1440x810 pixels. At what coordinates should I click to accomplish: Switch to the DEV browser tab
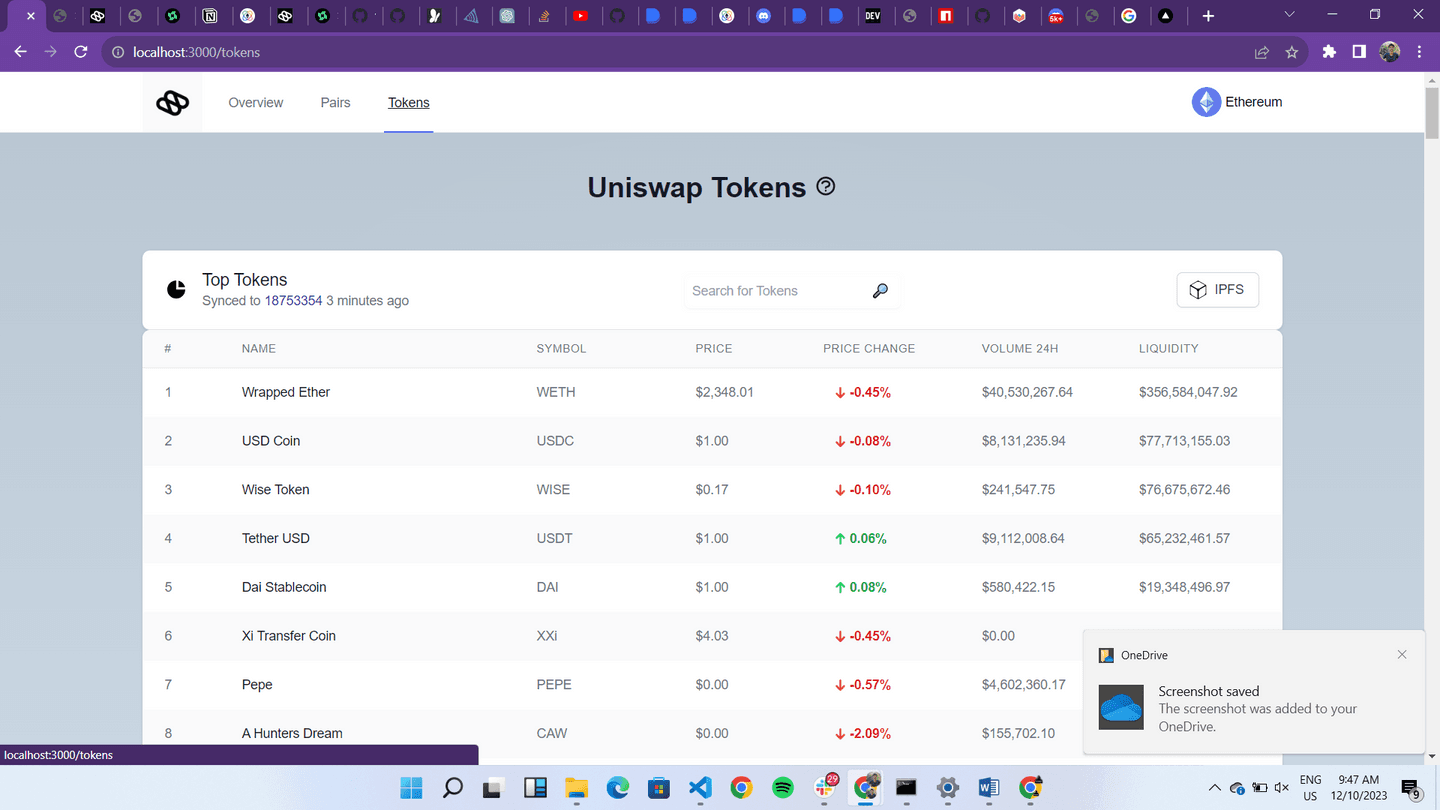[x=873, y=16]
